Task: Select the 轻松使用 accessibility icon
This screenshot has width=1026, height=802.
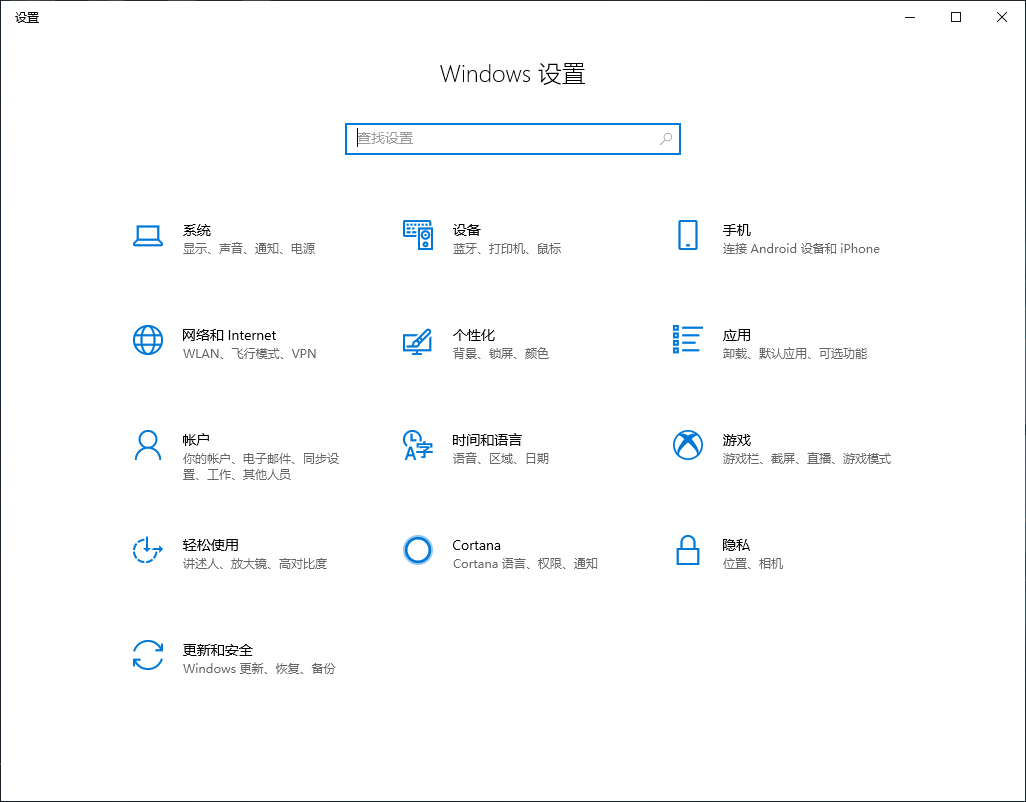Action: point(148,550)
